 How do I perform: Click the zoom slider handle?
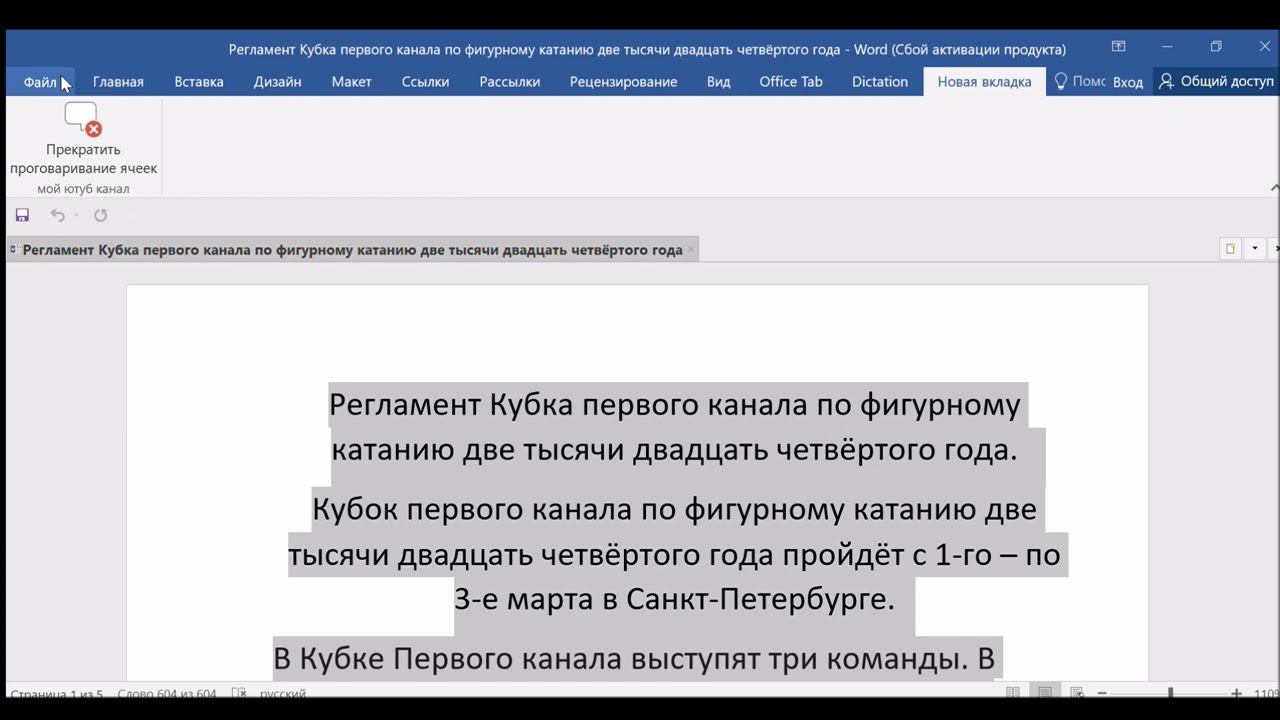click(x=1170, y=693)
